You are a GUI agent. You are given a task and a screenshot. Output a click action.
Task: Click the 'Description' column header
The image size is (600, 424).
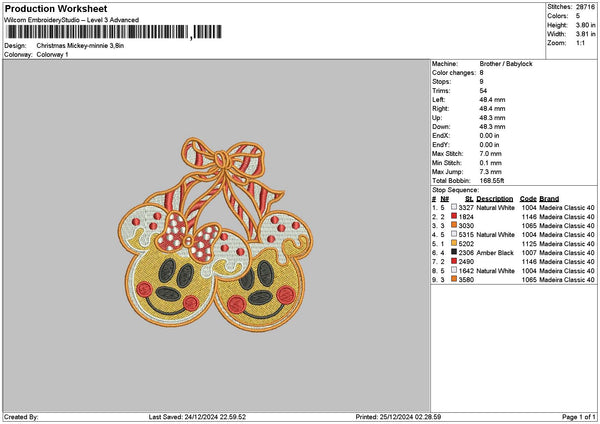point(494,199)
